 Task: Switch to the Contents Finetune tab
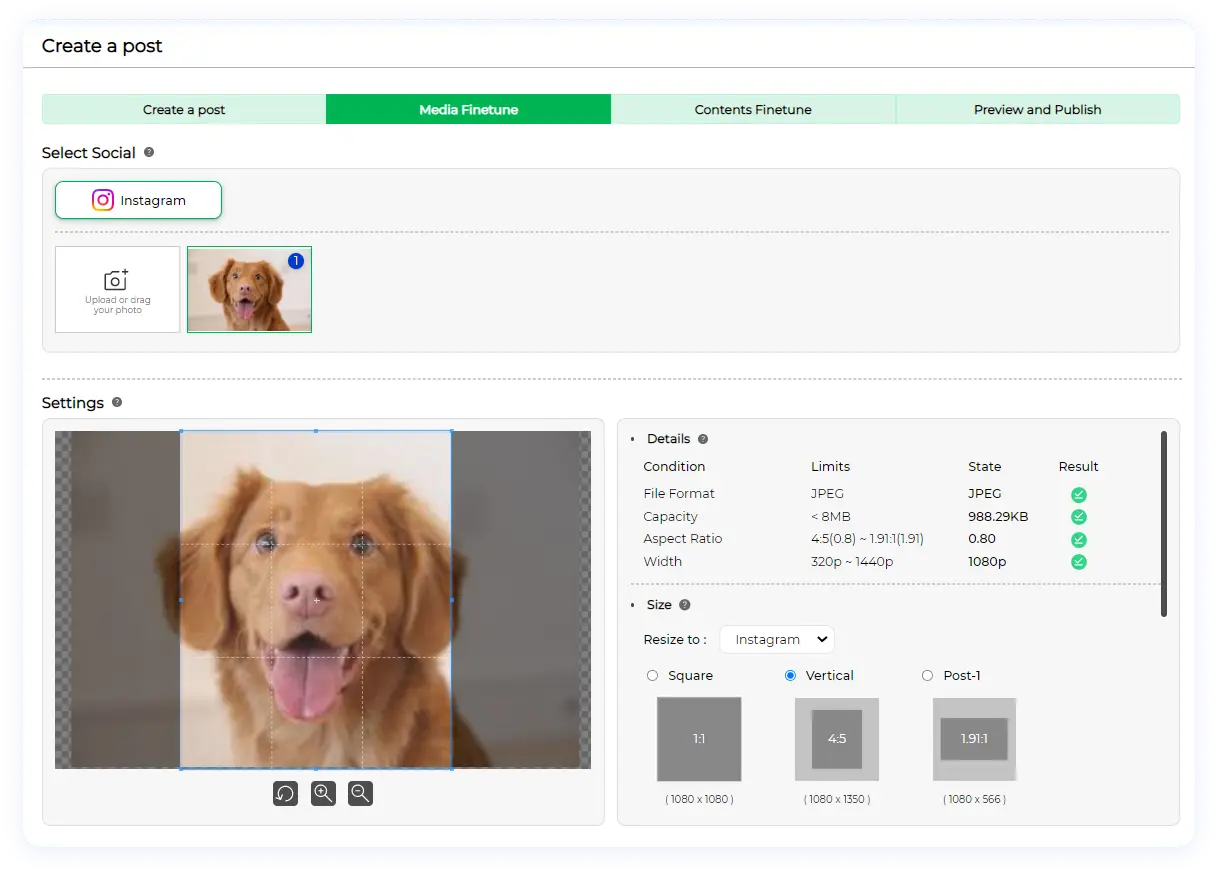[x=753, y=109]
